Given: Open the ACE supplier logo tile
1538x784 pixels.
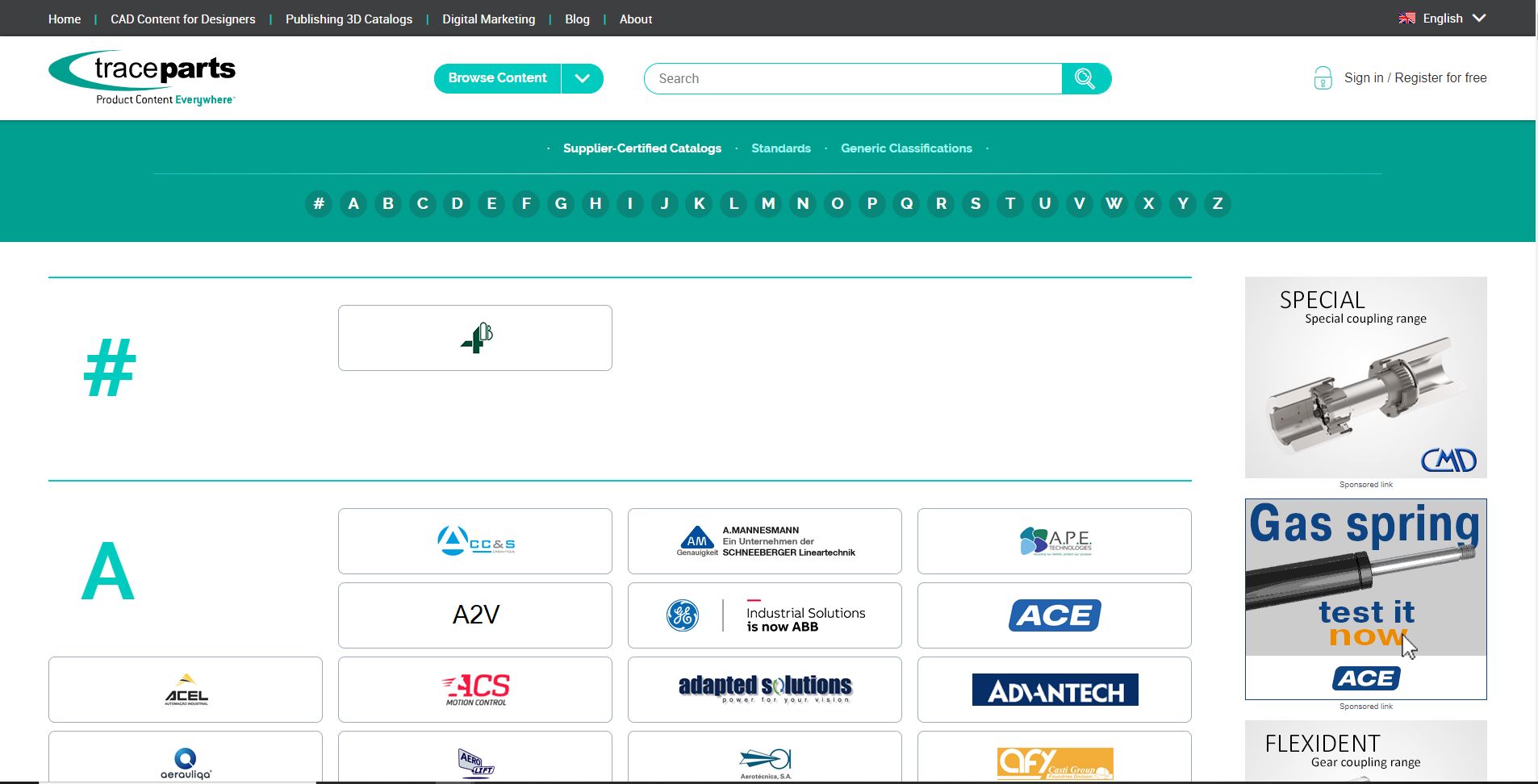Looking at the screenshot, I should 1055,615.
